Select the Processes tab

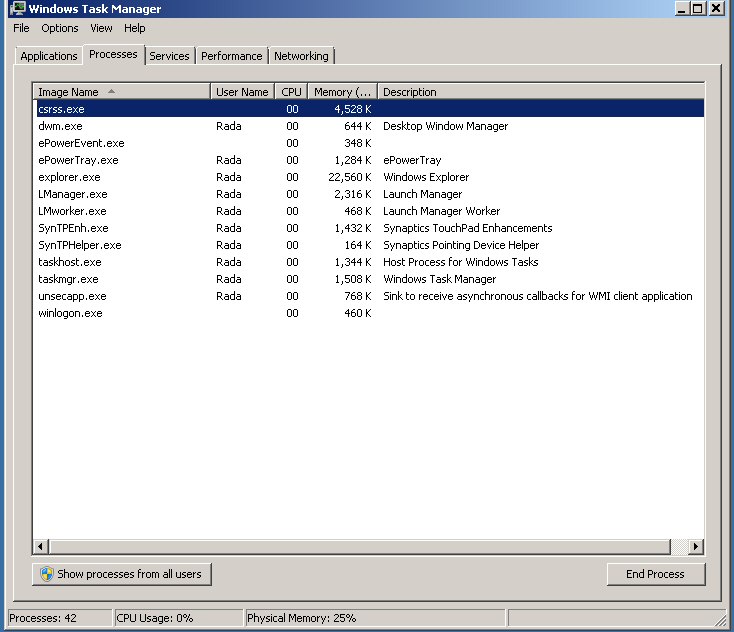[113, 54]
